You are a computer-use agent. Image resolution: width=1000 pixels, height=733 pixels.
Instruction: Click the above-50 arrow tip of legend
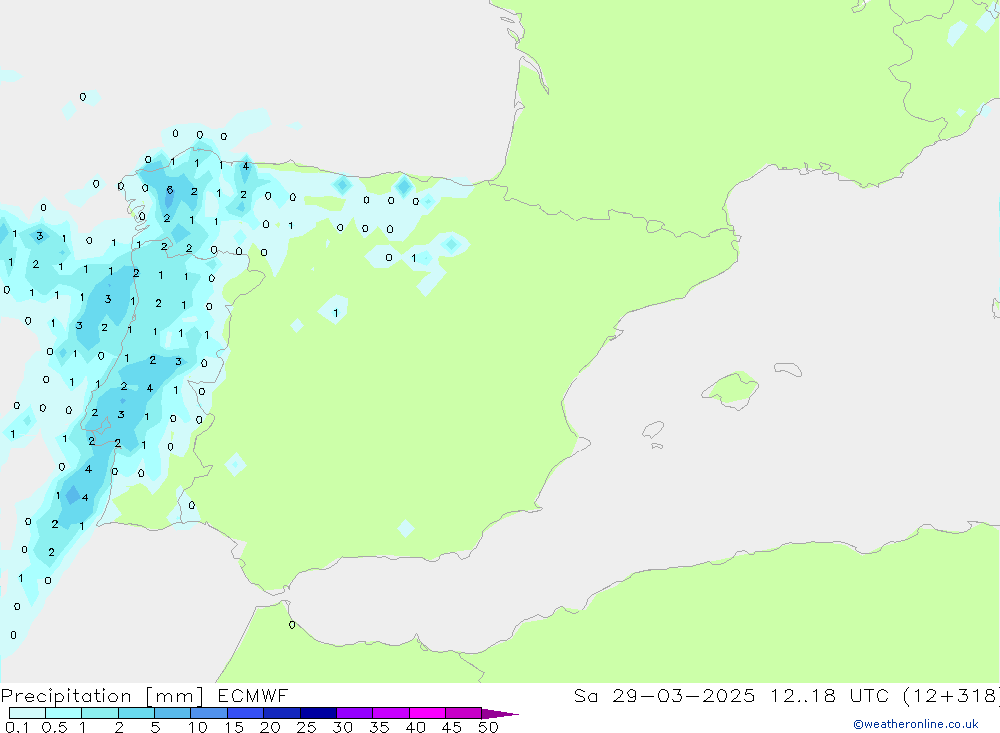[500, 714]
